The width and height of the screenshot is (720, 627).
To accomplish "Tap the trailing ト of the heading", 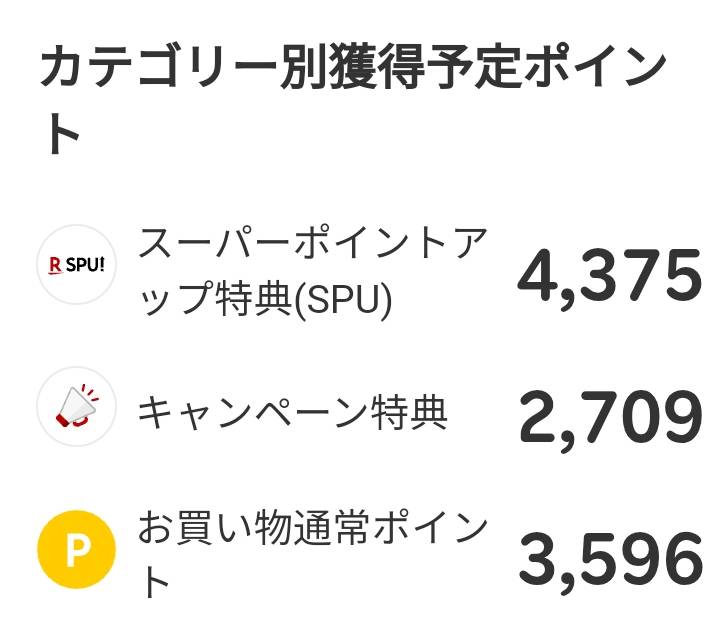I will [x=62, y=135].
